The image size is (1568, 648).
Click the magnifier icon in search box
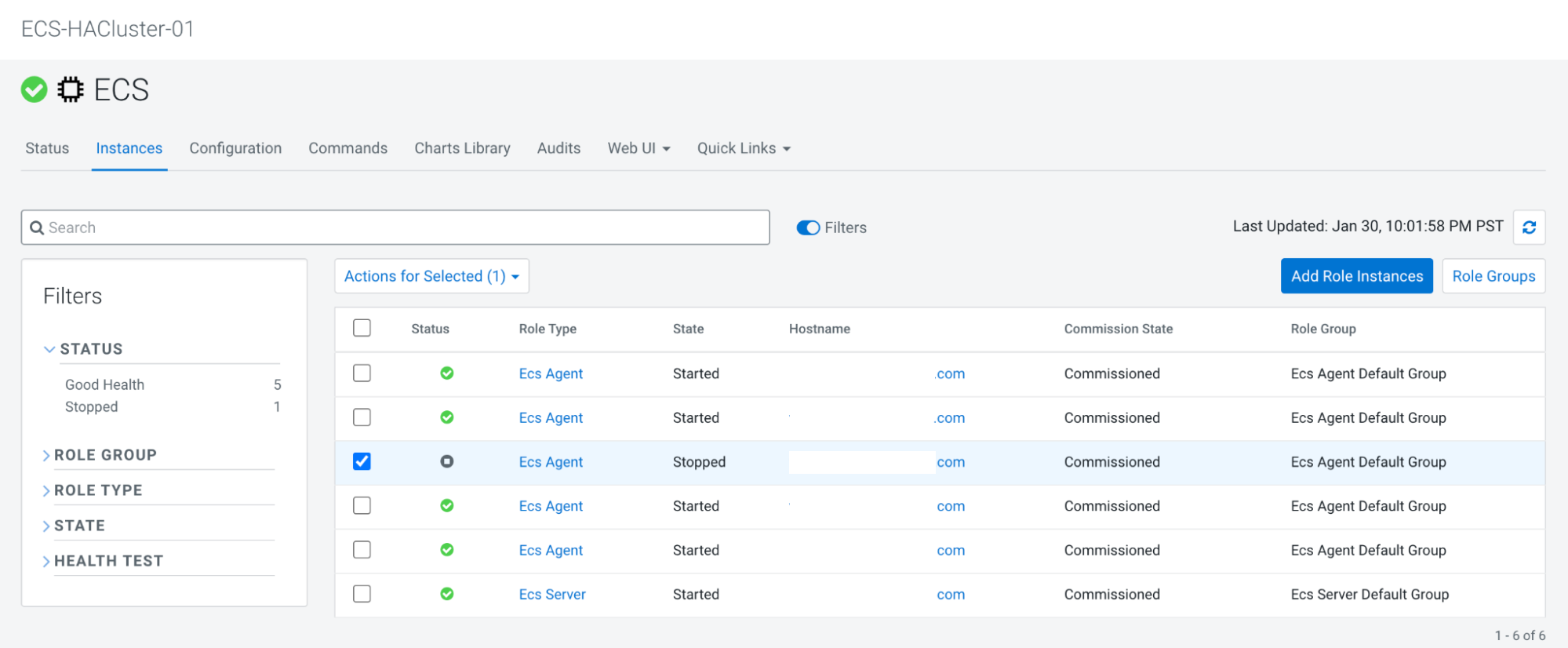tap(37, 228)
